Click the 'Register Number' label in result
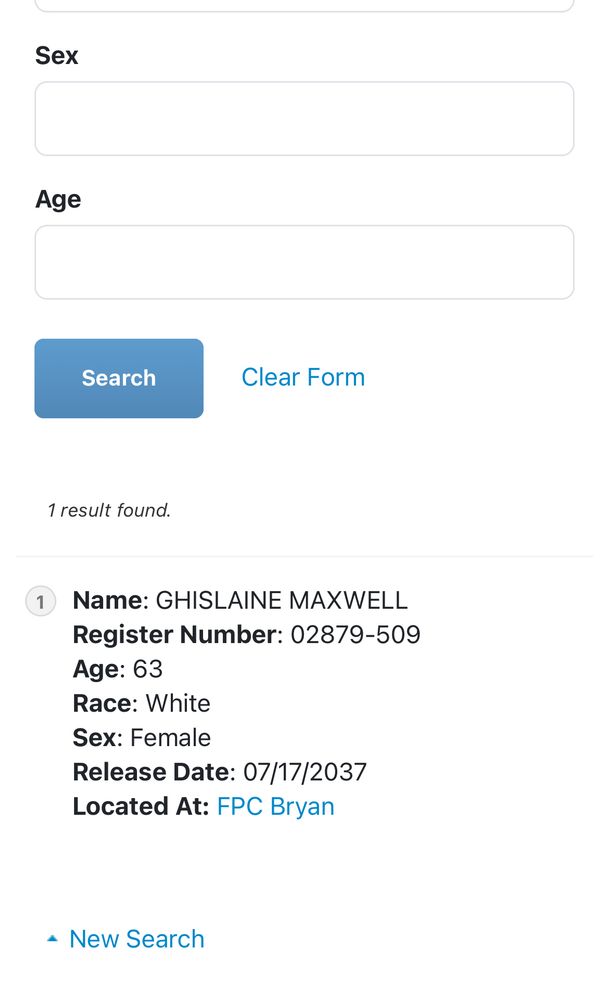Image resolution: width=609 pixels, height=1000 pixels. coord(174,635)
